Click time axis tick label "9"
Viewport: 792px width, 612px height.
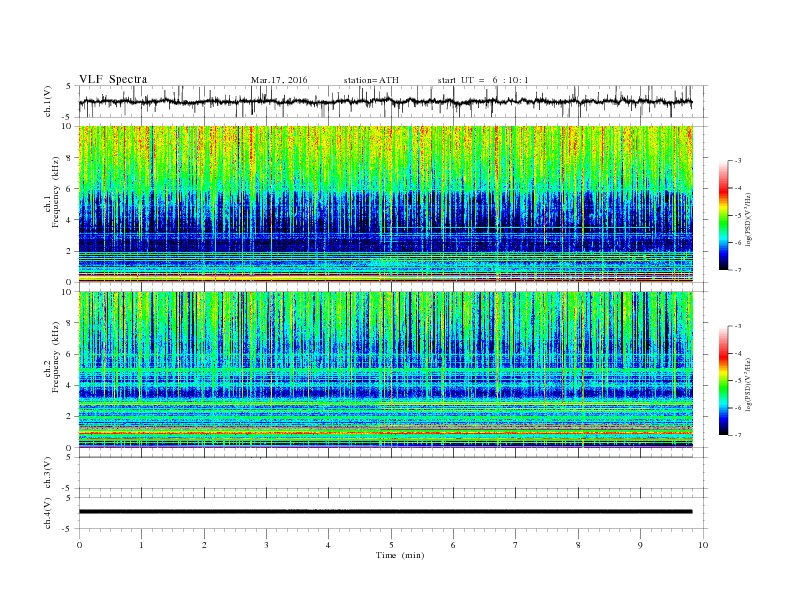pyautogui.click(x=640, y=545)
